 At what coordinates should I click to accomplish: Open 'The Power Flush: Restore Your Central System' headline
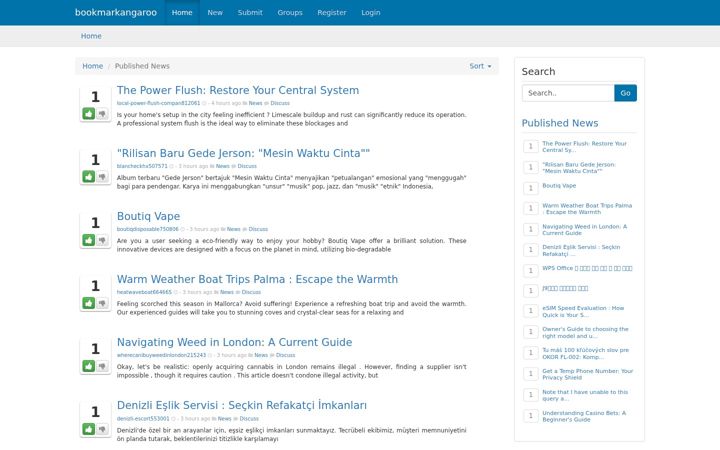pyautogui.click(x=238, y=90)
